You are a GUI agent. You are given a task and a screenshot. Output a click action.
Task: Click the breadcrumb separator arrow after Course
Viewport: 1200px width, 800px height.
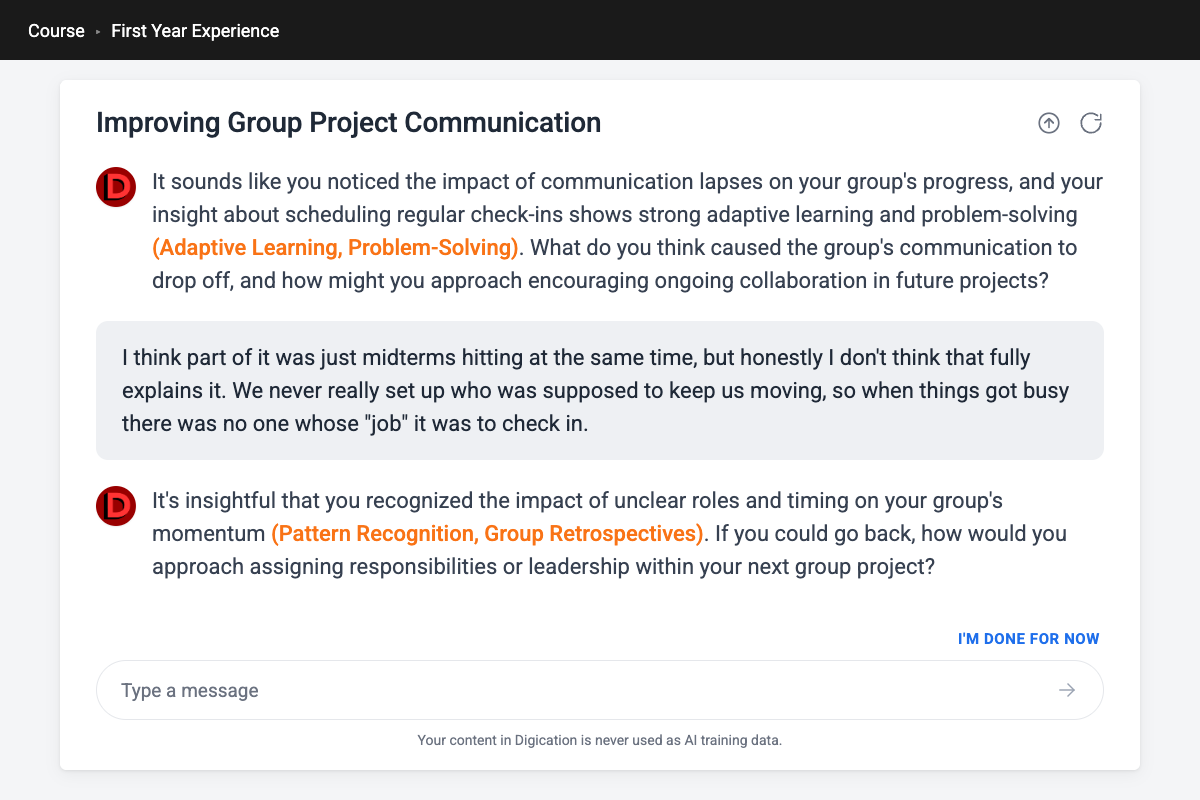(98, 32)
